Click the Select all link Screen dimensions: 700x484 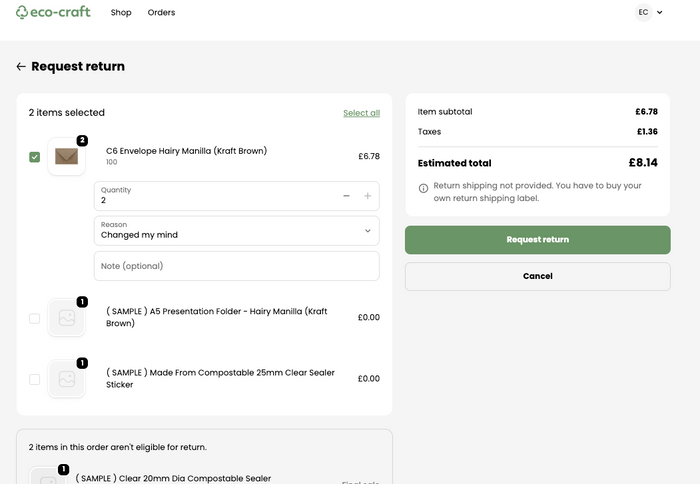361,113
